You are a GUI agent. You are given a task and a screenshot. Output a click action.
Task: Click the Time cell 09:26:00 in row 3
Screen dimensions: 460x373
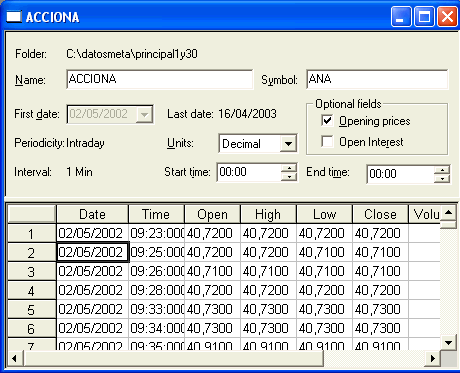tap(156, 271)
